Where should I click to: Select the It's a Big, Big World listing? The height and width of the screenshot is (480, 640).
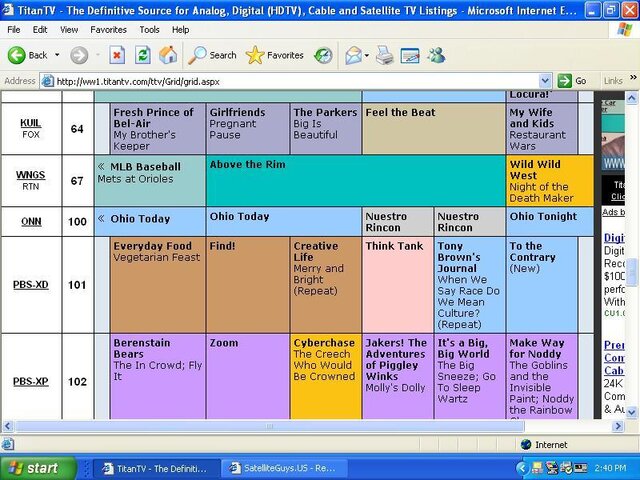pos(469,376)
